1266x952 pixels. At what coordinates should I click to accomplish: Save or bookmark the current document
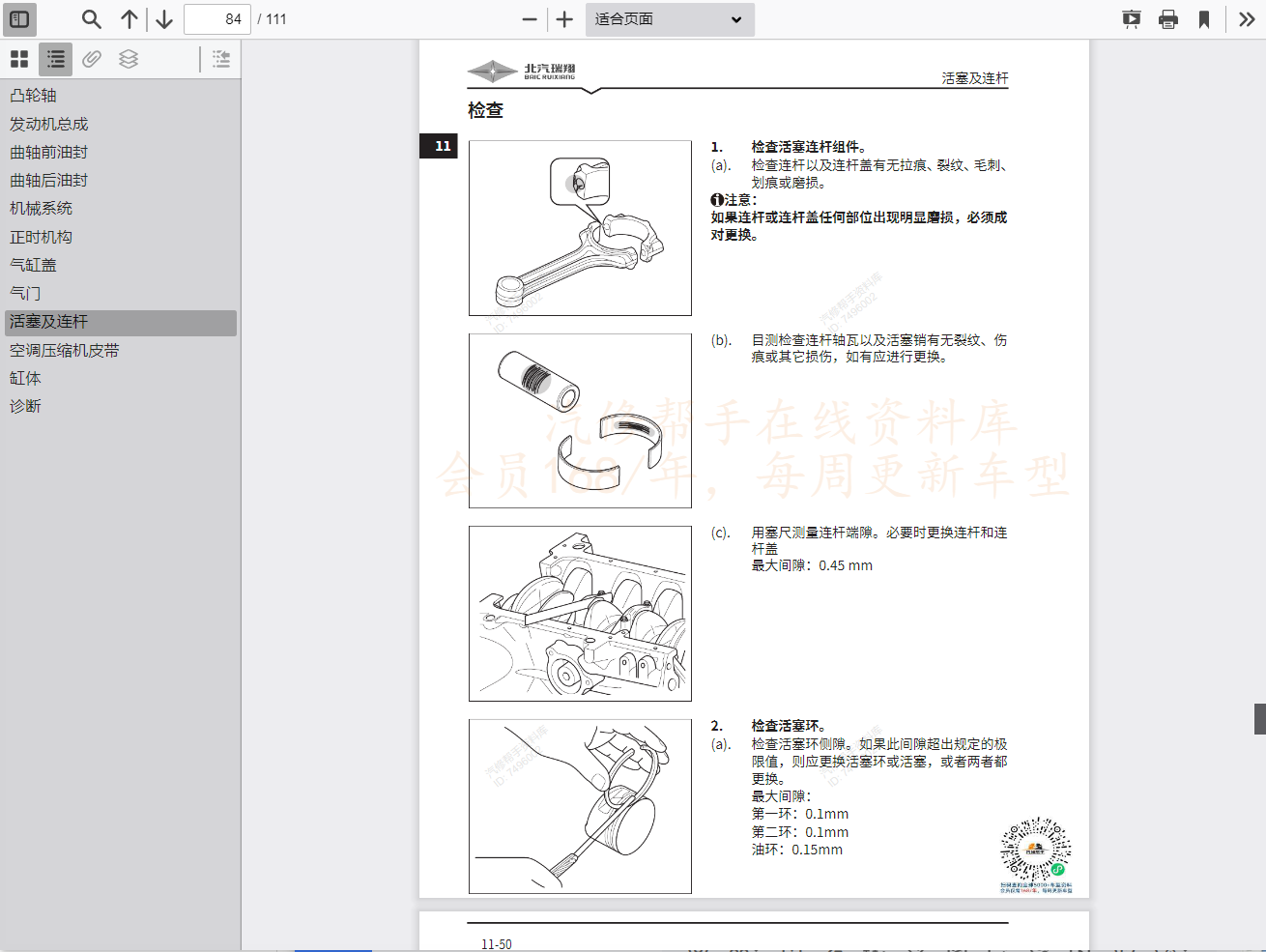[1203, 18]
